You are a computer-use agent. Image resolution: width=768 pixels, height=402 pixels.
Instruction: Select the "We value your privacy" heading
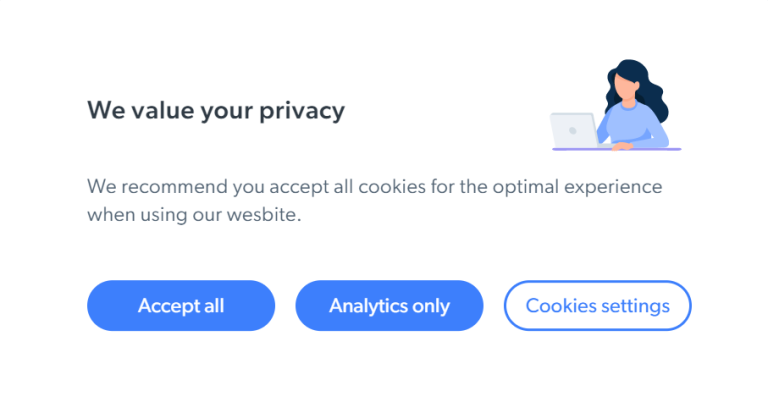(215, 110)
